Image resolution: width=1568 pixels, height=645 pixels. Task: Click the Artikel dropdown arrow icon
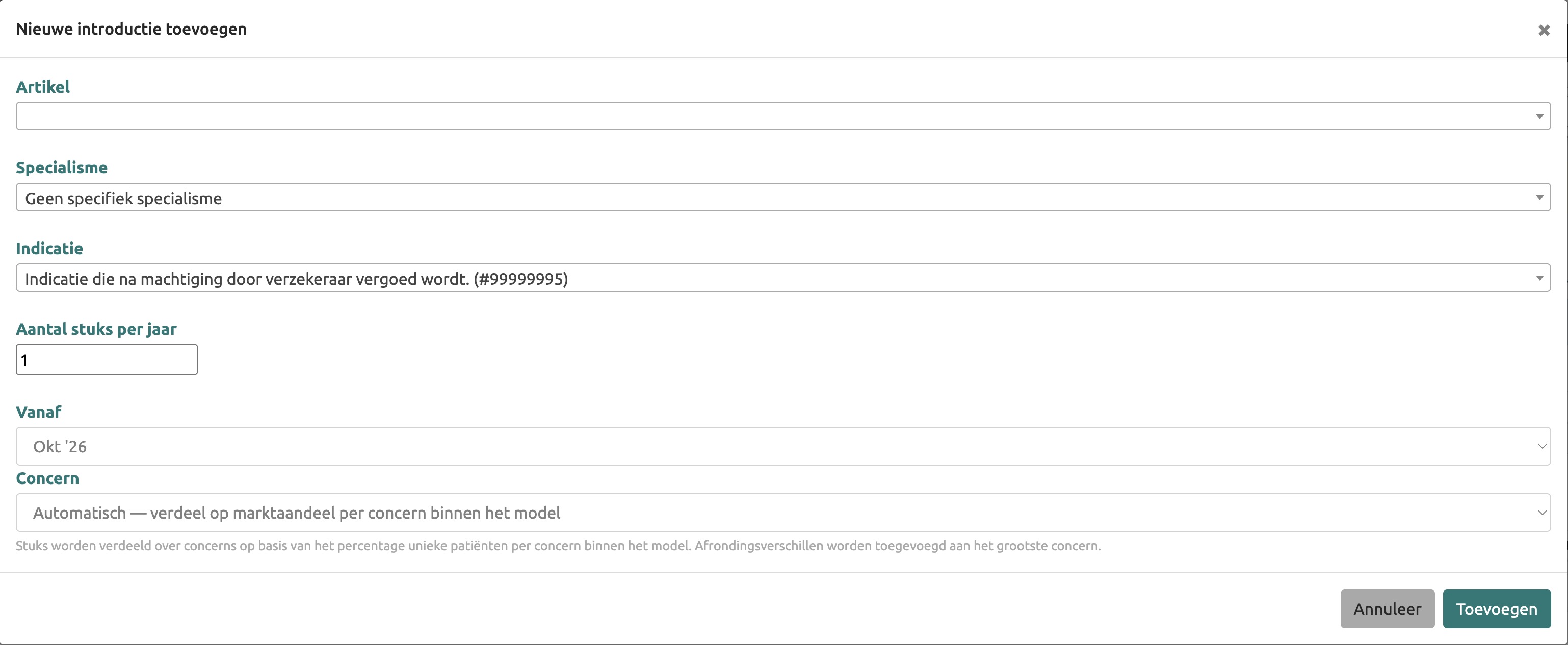(x=1539, y=116)
